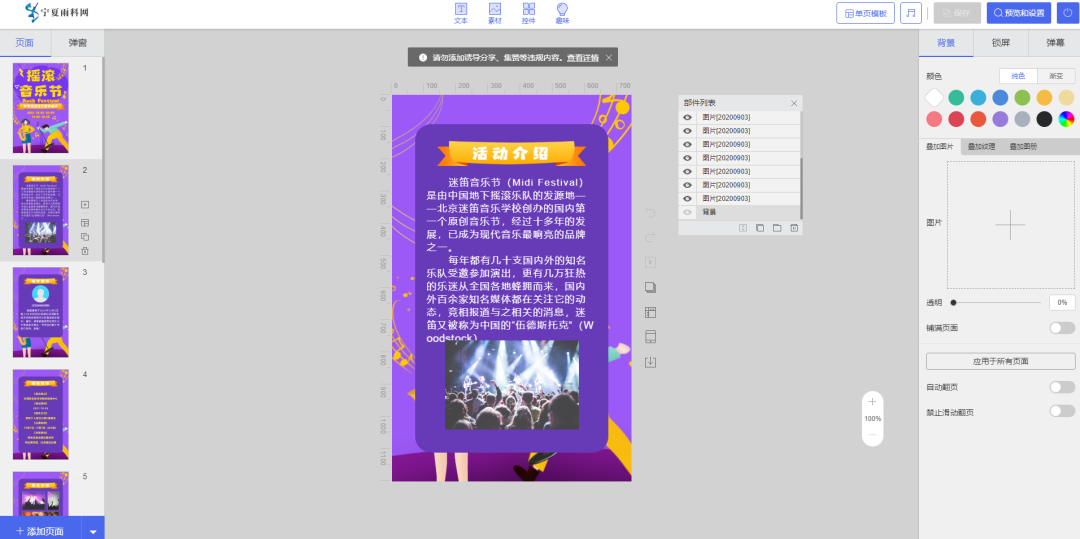The width and height of the screenshot is (1080, 539).
Task: Enable the 自动翻页 switch
Action: (1062, 388)
